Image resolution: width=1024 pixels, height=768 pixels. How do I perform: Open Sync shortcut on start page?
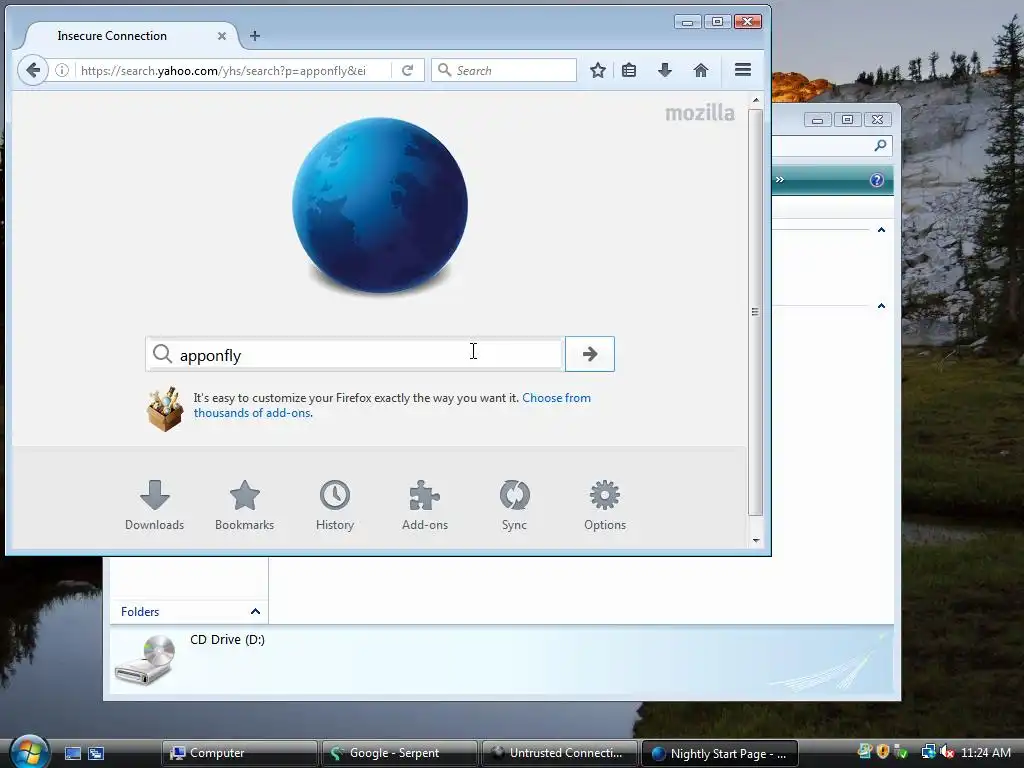coord(515,505)
